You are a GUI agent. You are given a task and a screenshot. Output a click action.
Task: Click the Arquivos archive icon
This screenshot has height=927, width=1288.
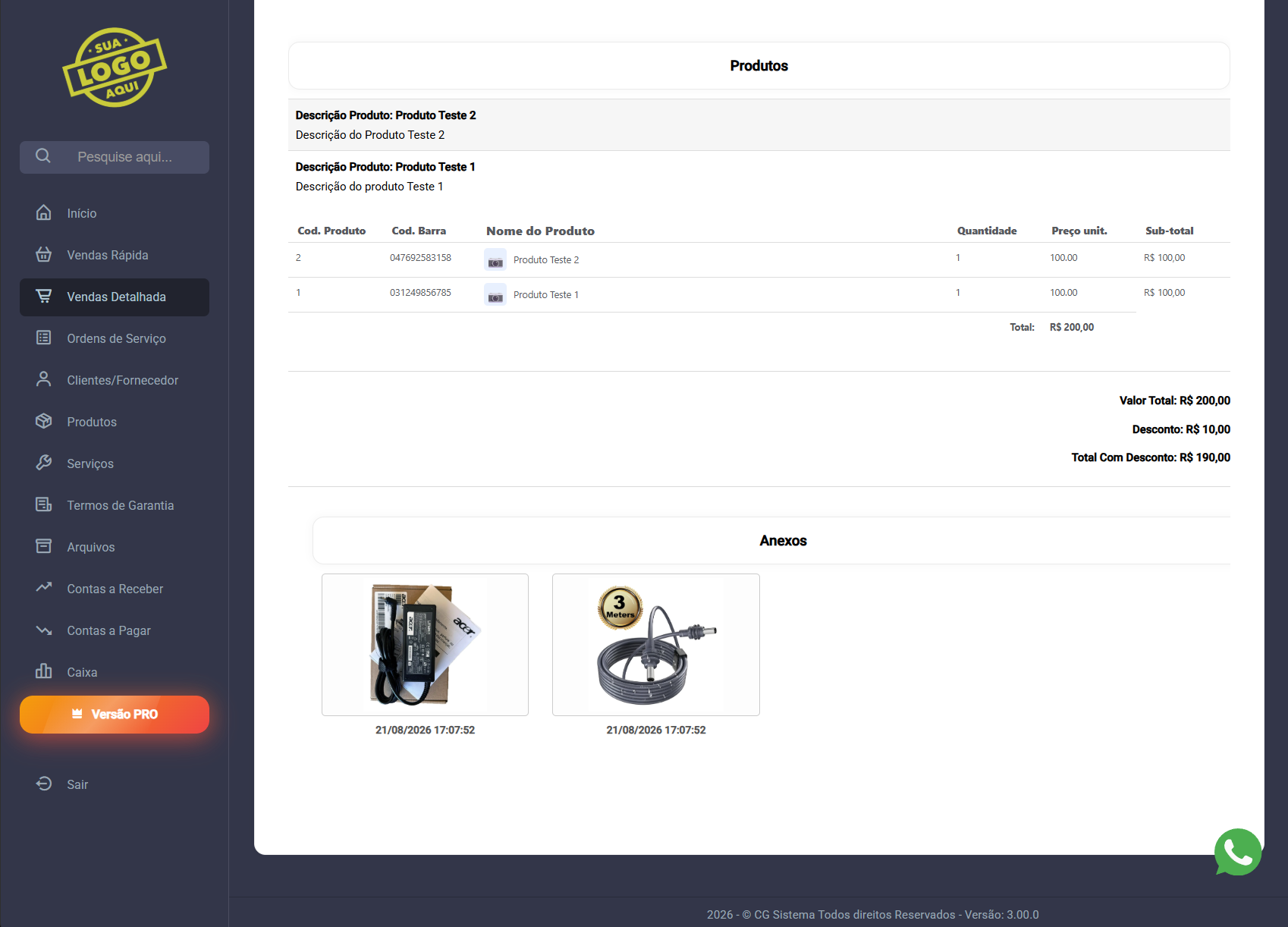click(44, 546)
